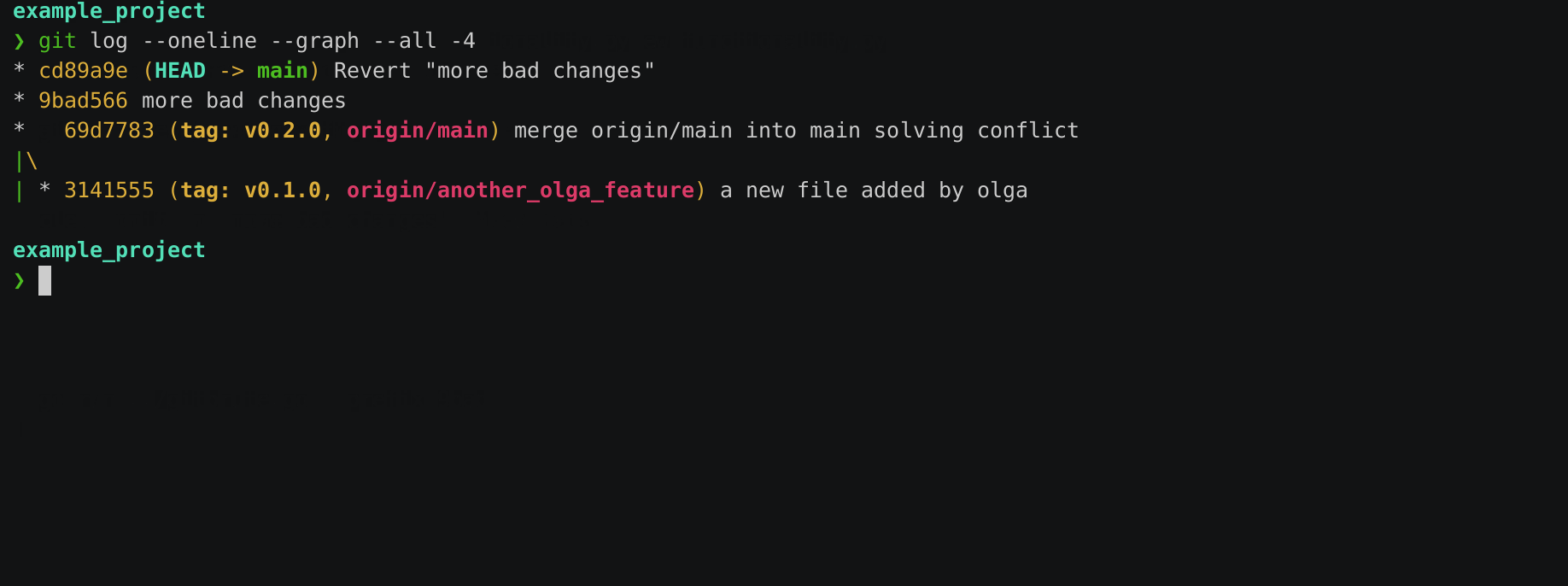
Task: Place cursor at terminal cursor block
Action: (x=44, y=280)
